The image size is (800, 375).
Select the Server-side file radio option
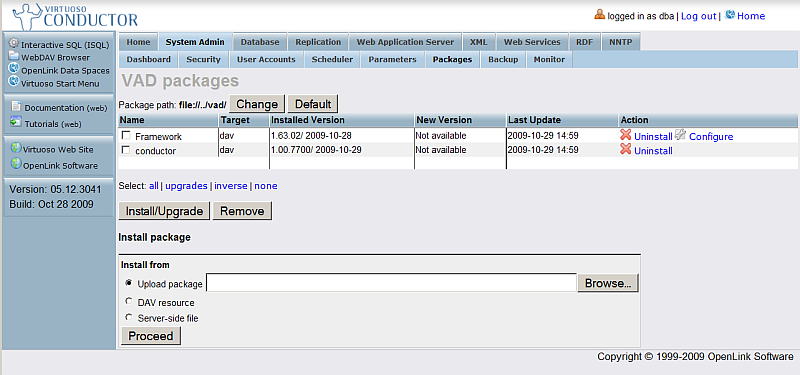(129, 317)
